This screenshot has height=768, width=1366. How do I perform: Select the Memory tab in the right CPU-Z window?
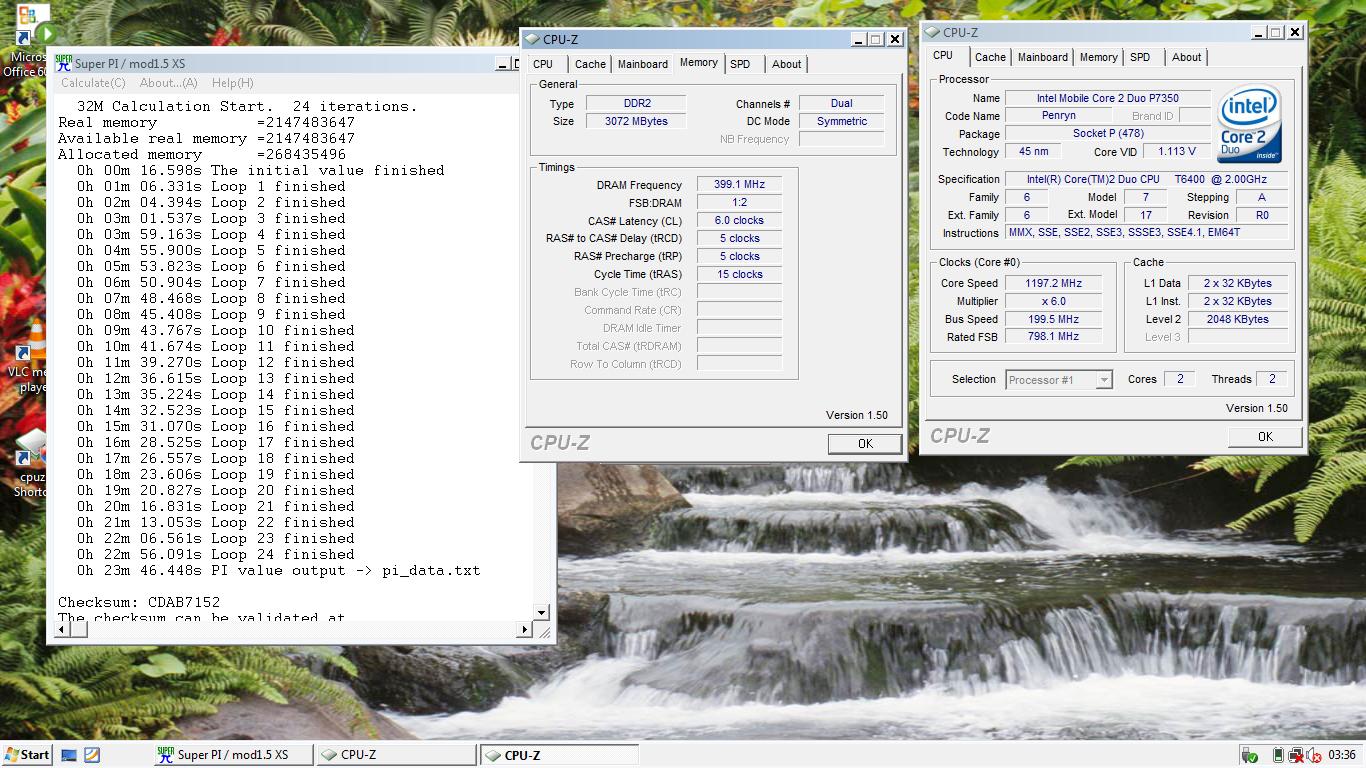(x=1098, y=57)
